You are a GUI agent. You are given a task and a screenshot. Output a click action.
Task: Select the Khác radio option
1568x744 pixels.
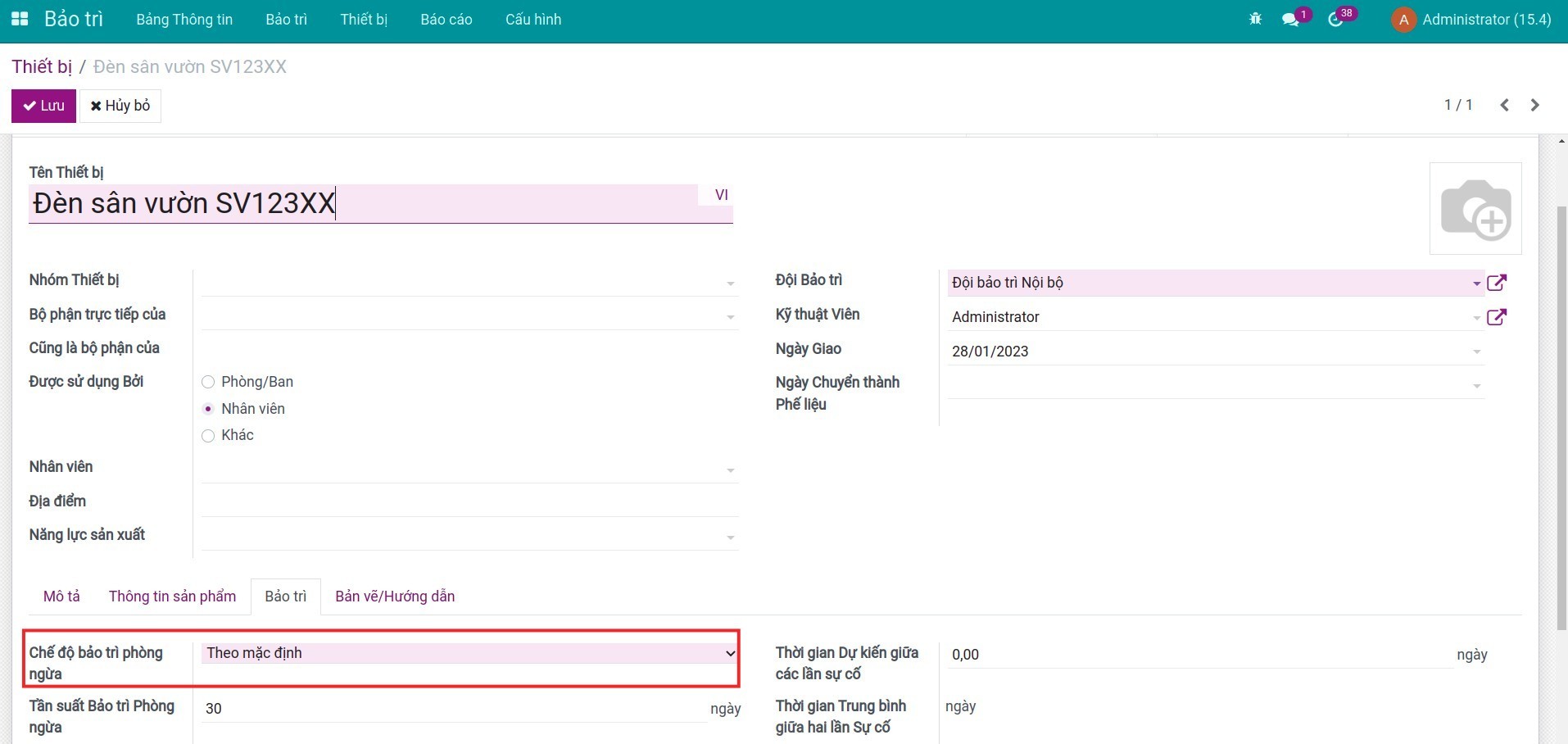coord(208,436)
